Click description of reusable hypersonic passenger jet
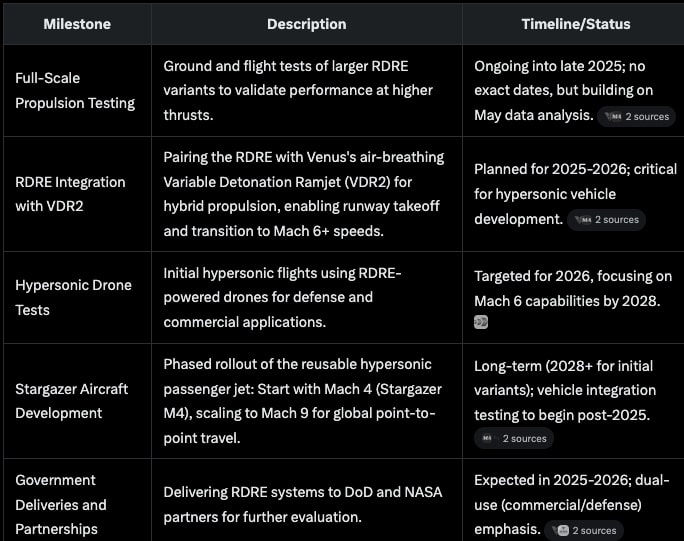 pyautogui.click(x=304, y=401)
